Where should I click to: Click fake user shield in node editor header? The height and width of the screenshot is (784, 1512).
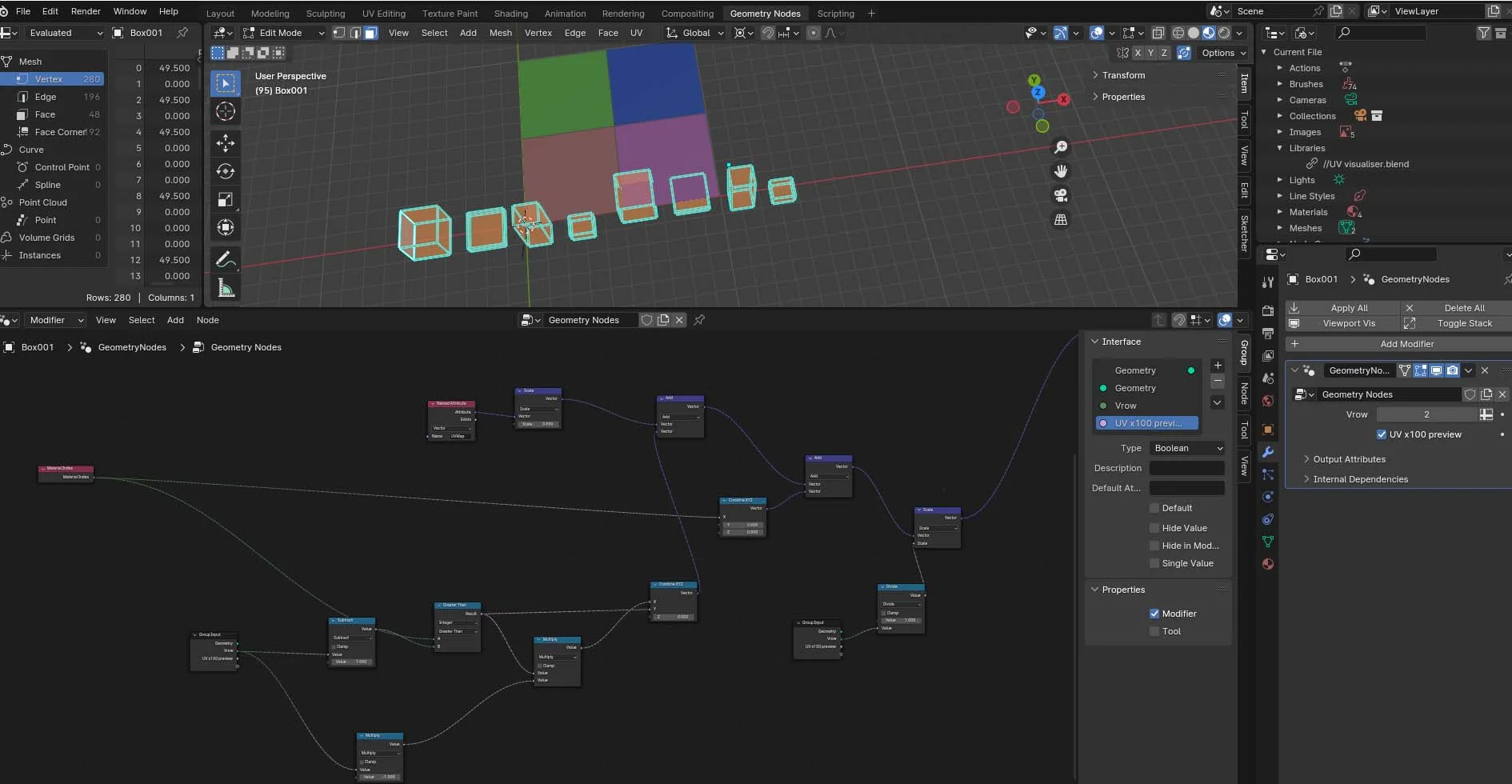click(x=646, y=320)
